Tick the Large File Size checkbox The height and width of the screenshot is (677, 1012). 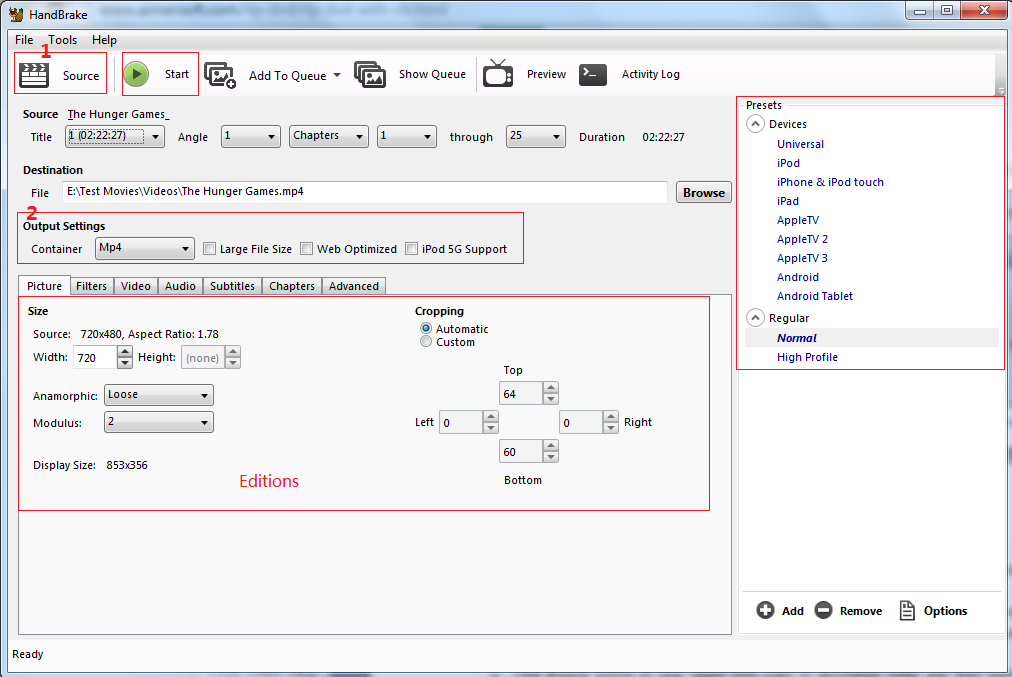point(210,249)
